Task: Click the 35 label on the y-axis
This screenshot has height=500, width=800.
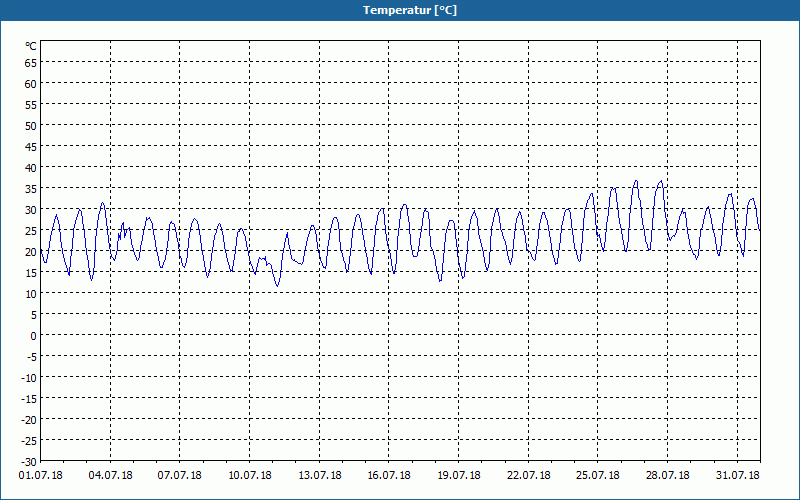Action: click(30, 188)
